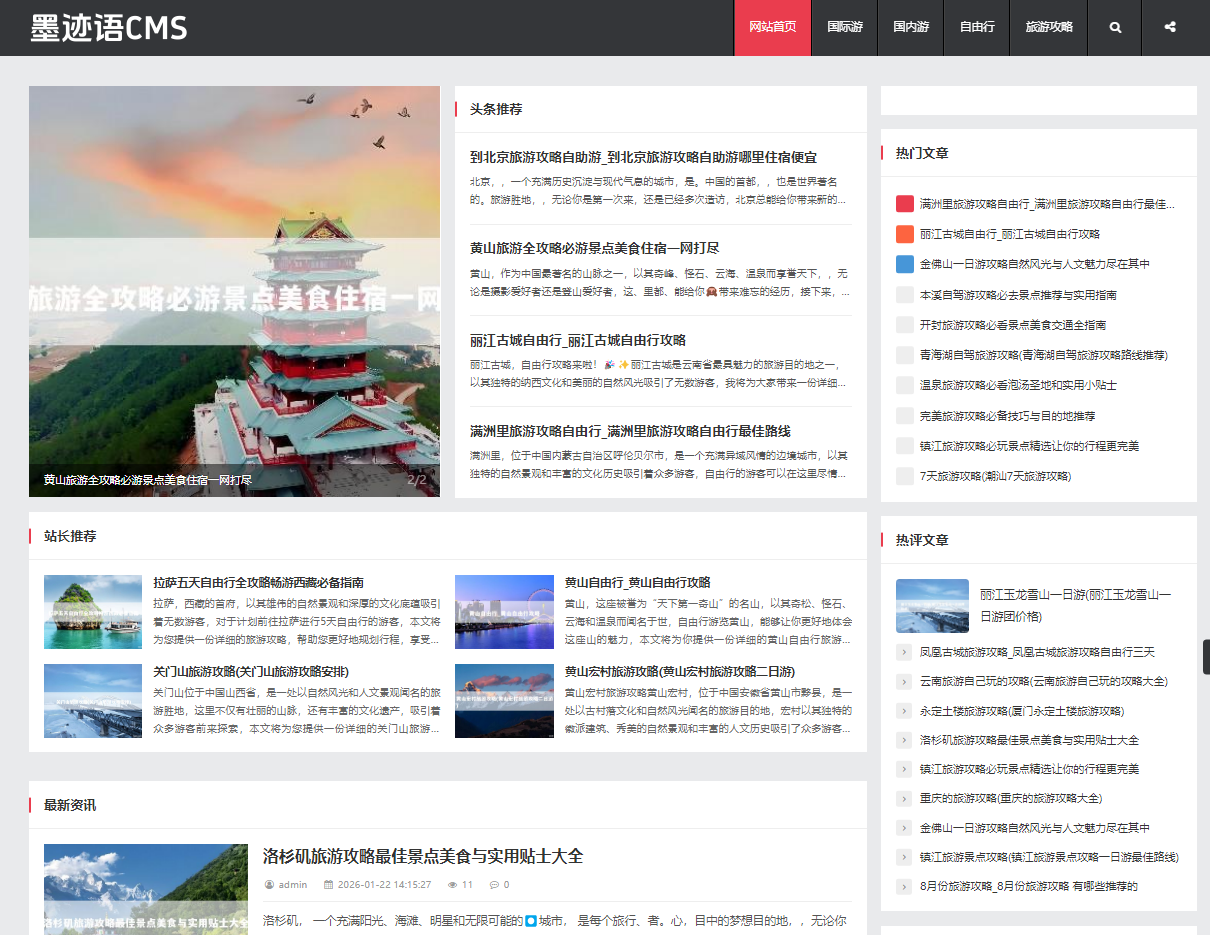Click the chevron beside 凤凰古城旅游攻略

tap(904, 652)
